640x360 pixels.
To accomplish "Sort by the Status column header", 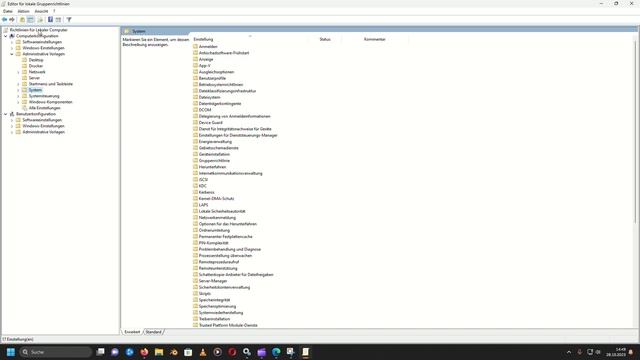I will 325,40.
